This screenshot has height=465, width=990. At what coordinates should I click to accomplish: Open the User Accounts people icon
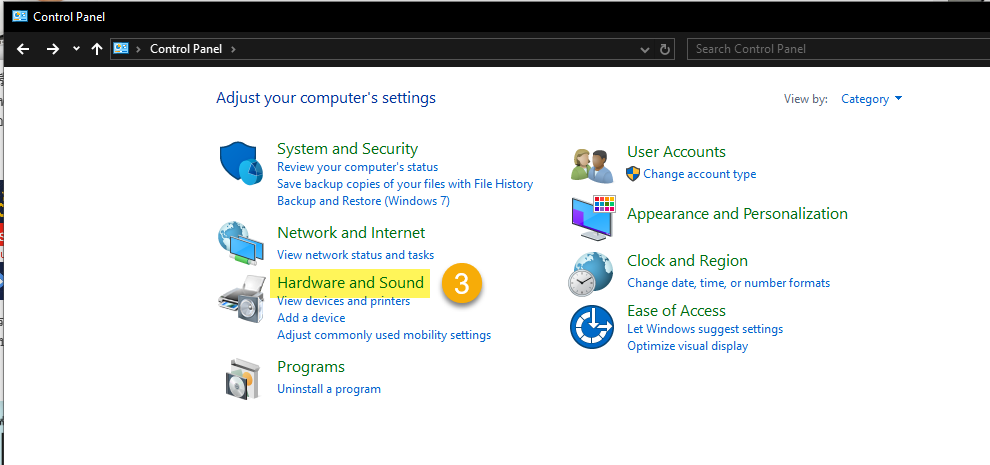click(592, 166)
